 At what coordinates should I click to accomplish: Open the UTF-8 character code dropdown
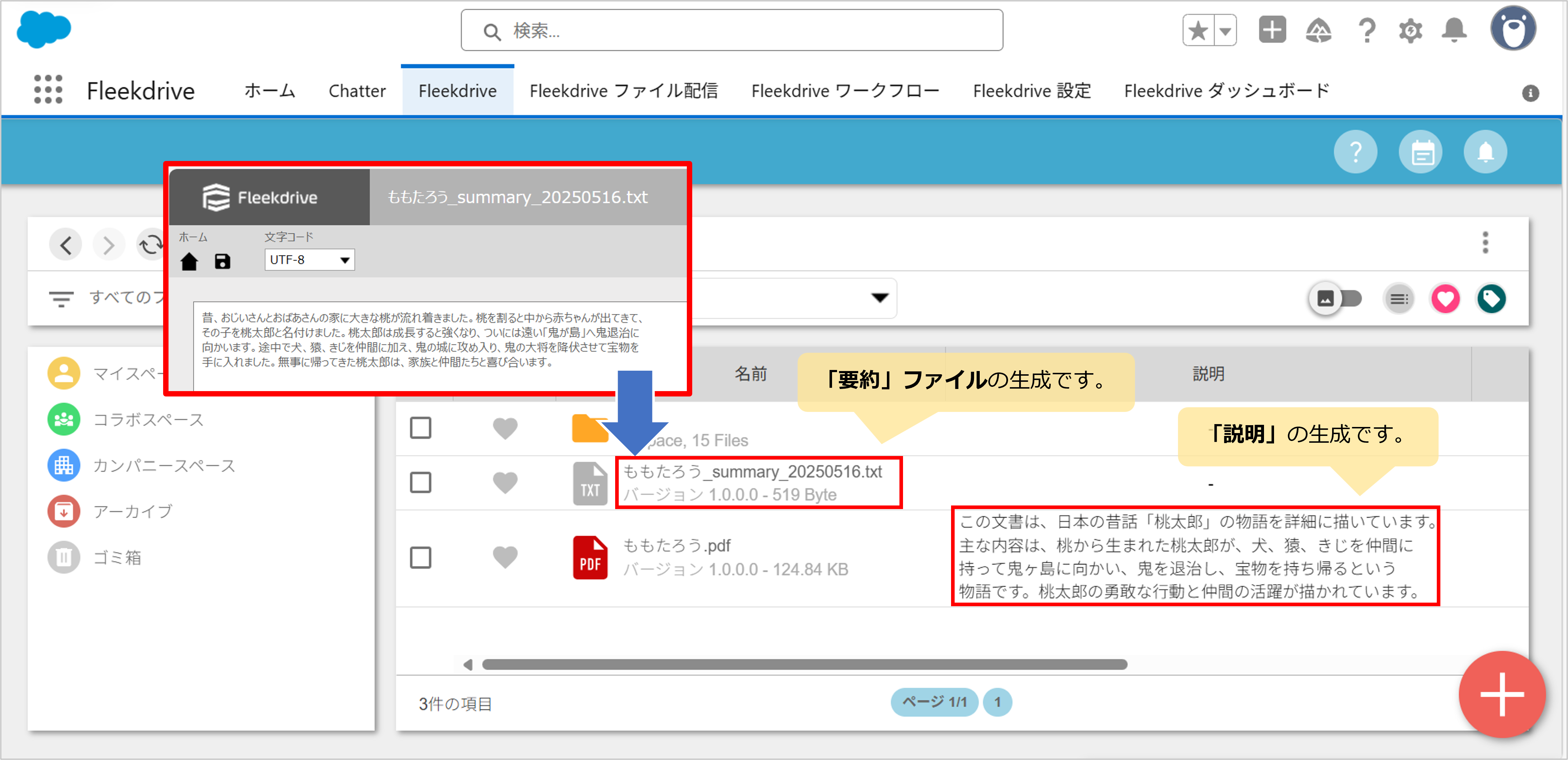click(x=309, y=259)
